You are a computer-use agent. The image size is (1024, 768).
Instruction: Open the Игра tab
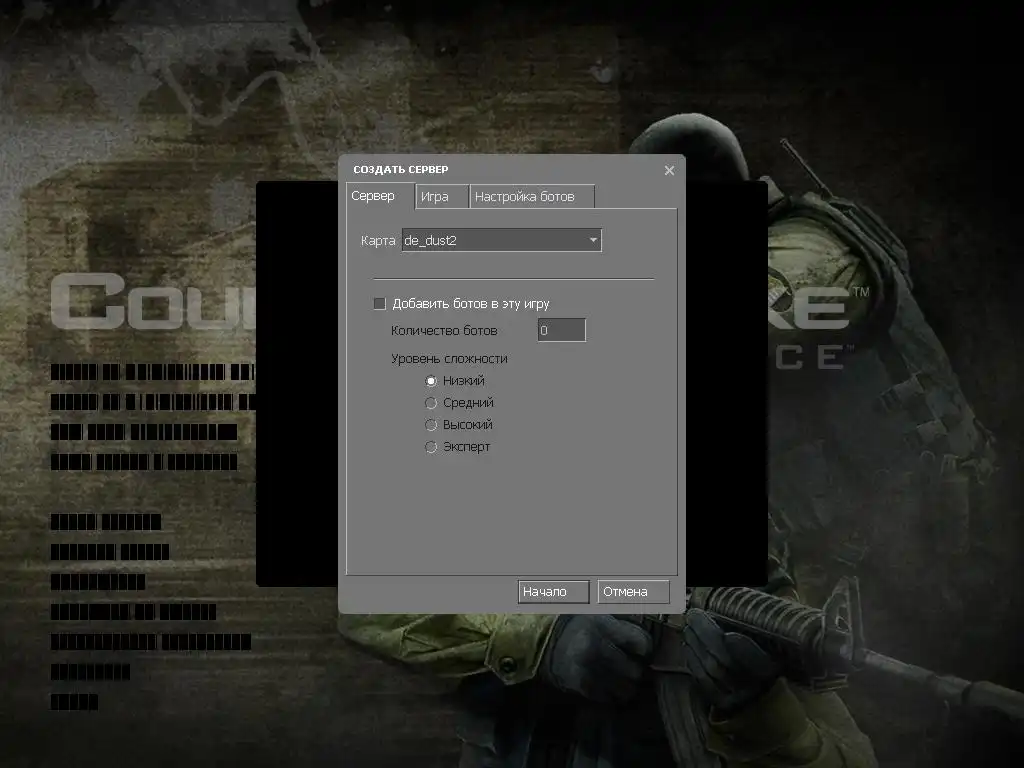click(x=442, y=197)
